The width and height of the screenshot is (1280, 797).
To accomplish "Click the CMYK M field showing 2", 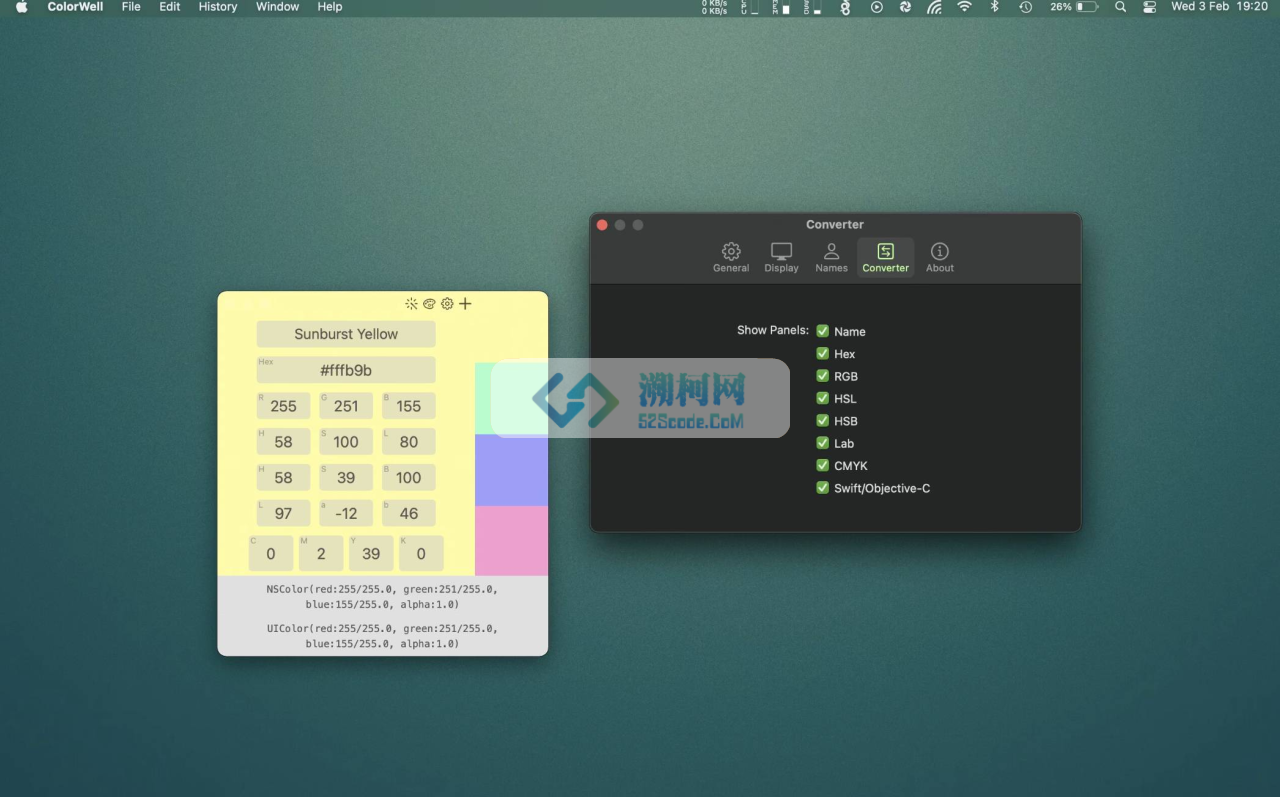I will point(321,553).
